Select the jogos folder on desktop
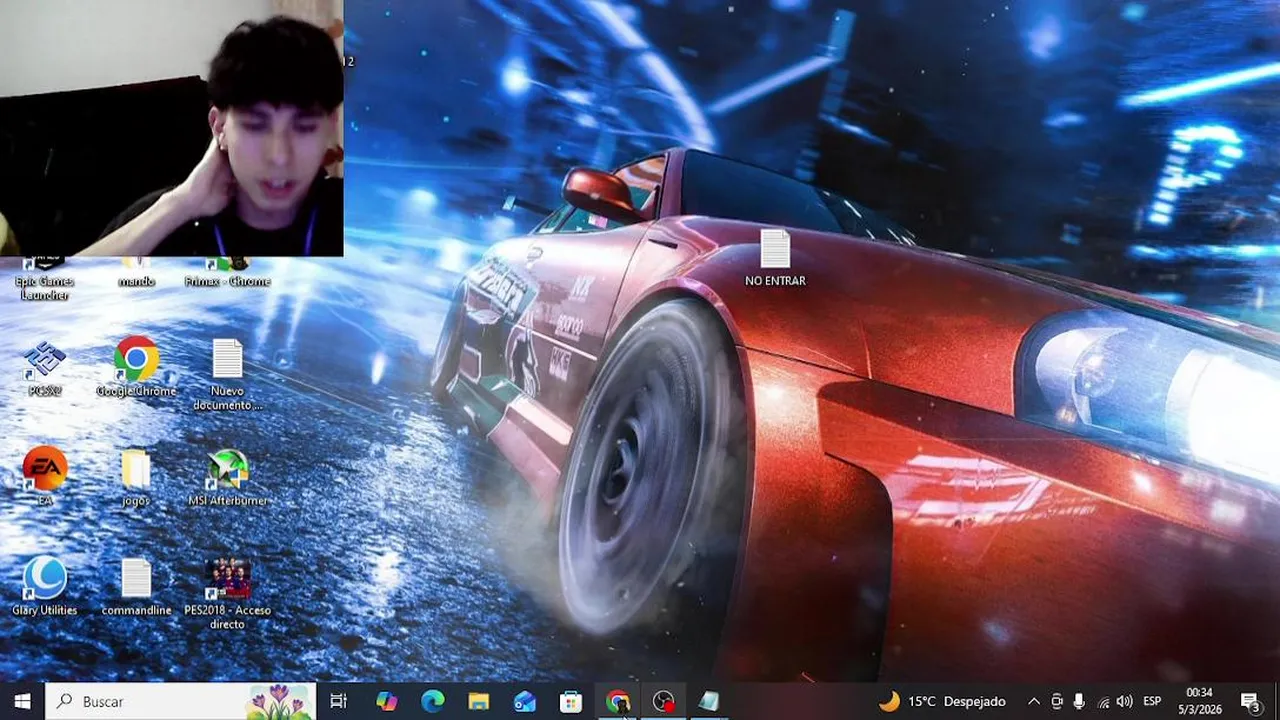1280x720 pixels. pos(136,477)
